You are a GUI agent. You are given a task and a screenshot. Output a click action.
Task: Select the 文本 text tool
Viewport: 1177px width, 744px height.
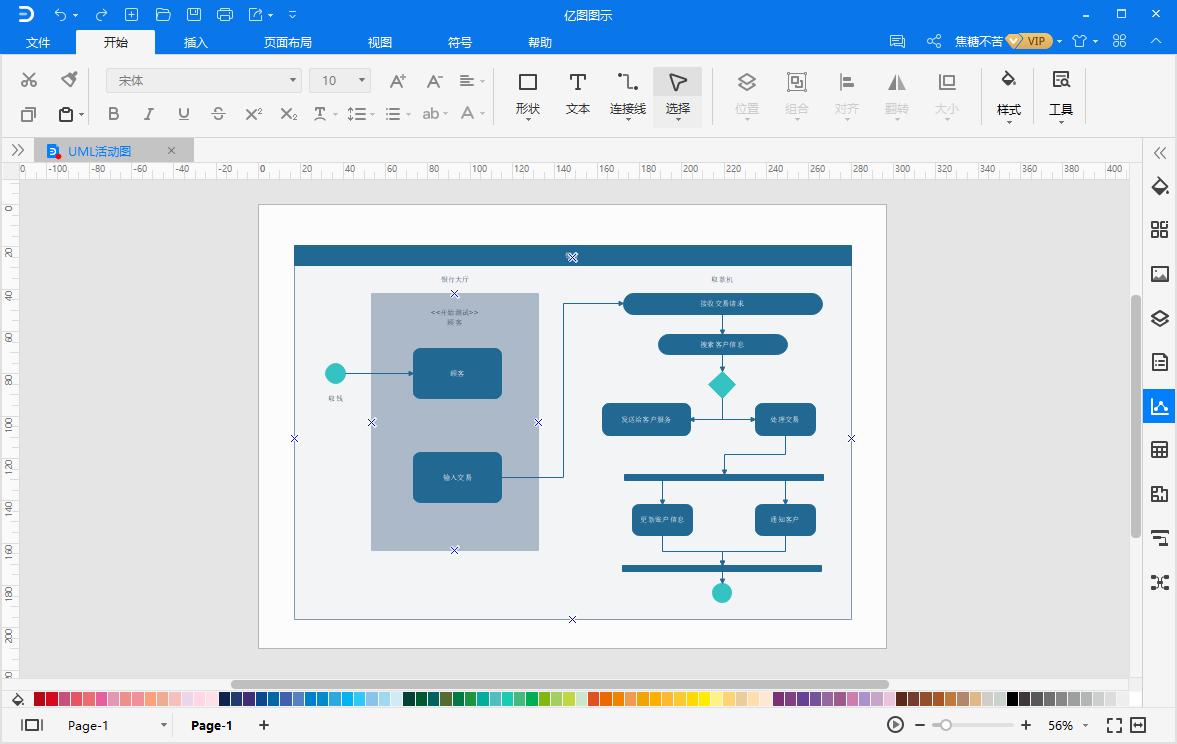577,93
